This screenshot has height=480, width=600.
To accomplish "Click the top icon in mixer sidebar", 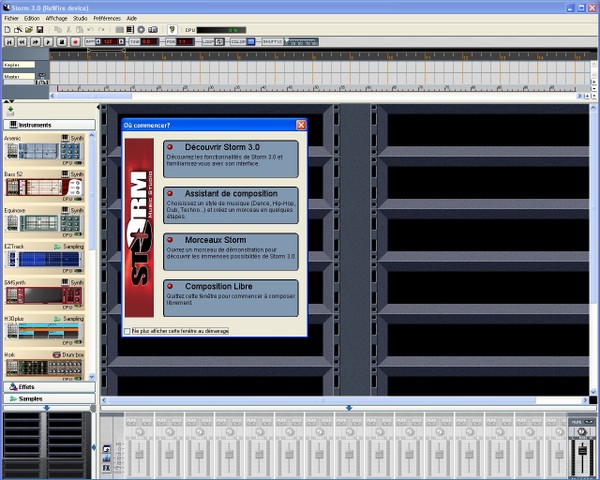I will (x=106, y=448).
